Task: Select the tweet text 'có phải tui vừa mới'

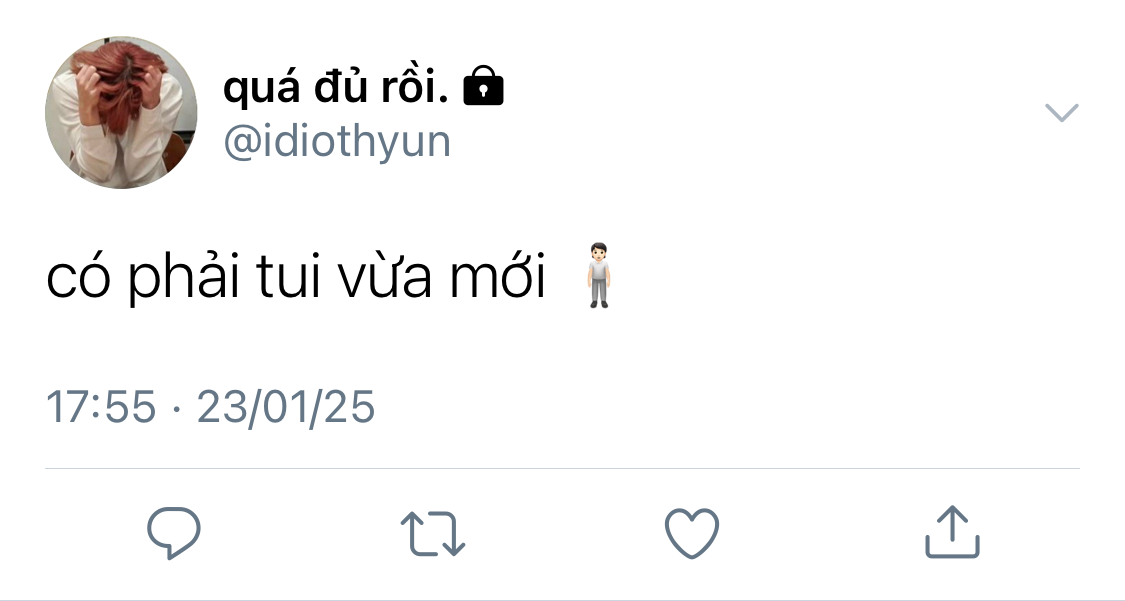Action: click(x=296, y=276)
